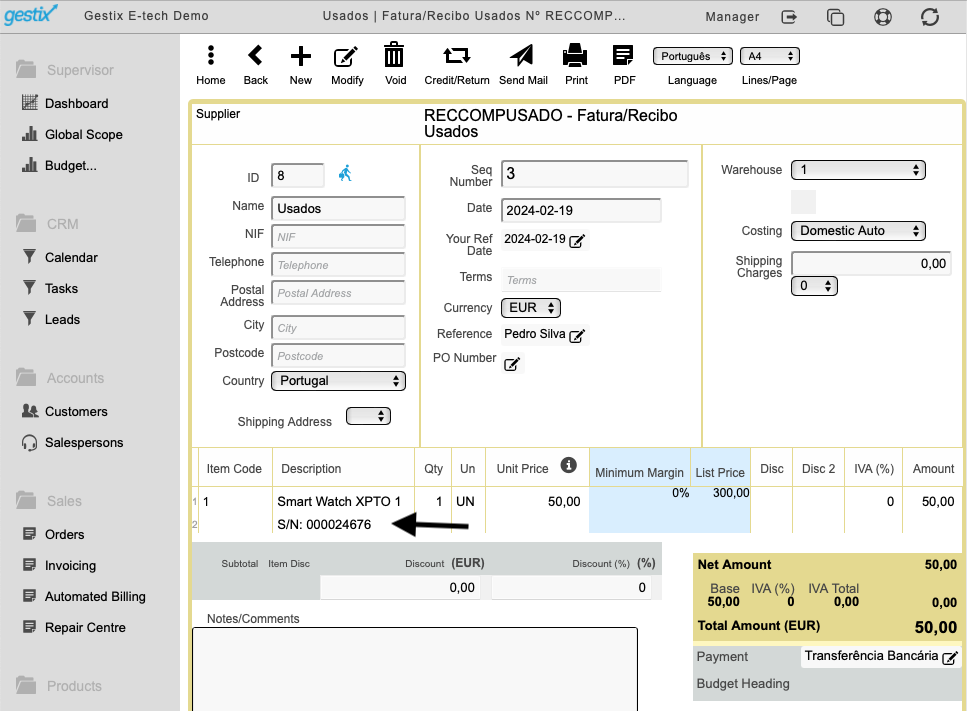Viewport: 967px width, 711px height.
Task: Click the Date field 2024-02-19
Action: tap(581, 210)
